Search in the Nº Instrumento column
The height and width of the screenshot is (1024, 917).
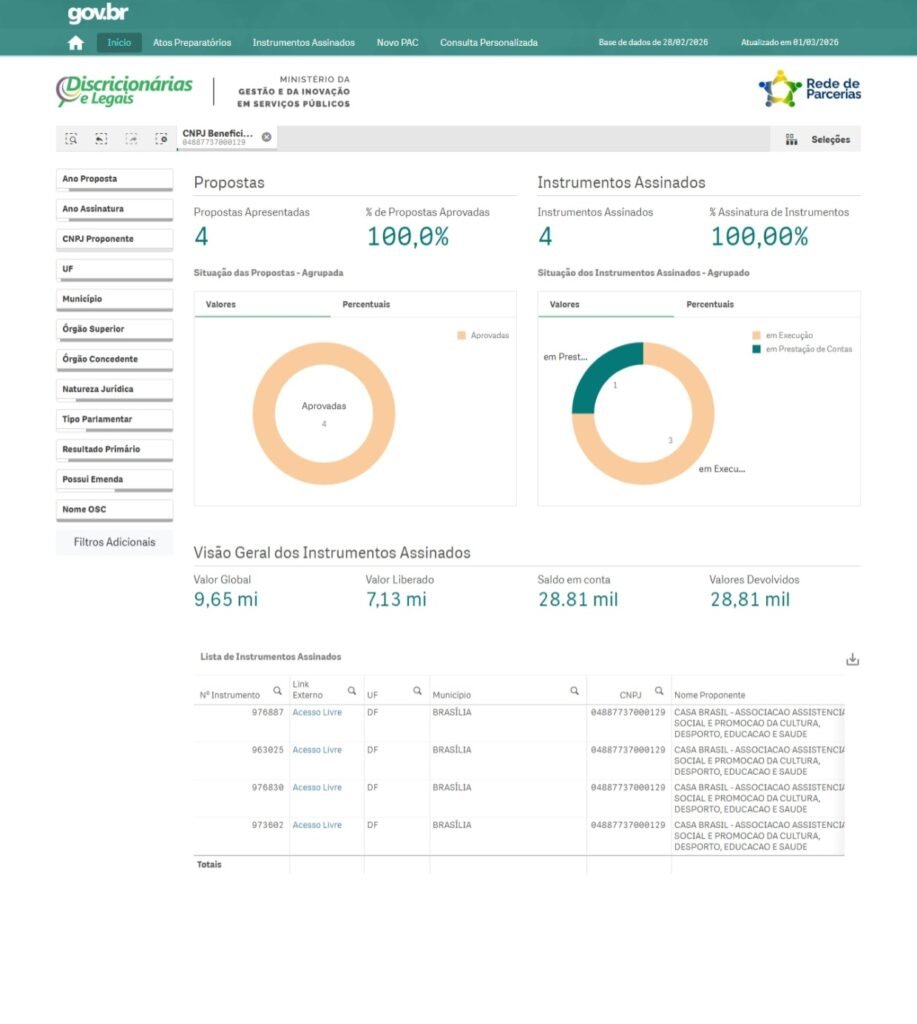[277, 691]
